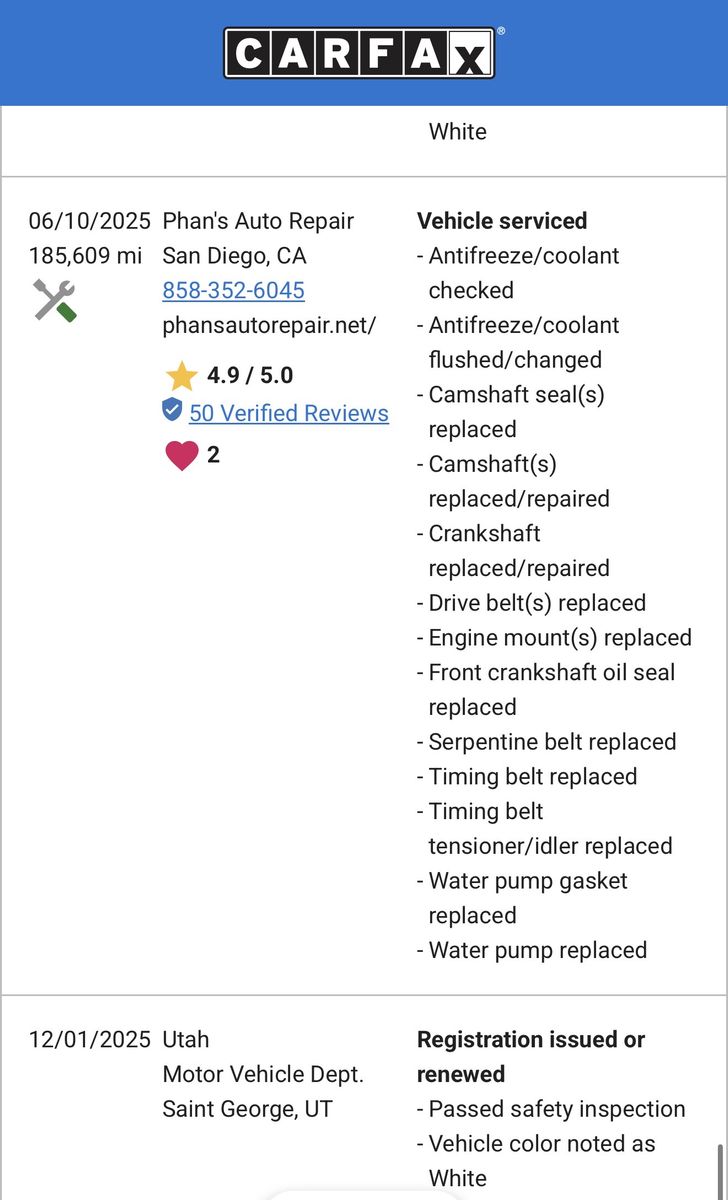Click the 185,609 mi odometer reading
Screen dimensions: 728x1200
[85, 256]
